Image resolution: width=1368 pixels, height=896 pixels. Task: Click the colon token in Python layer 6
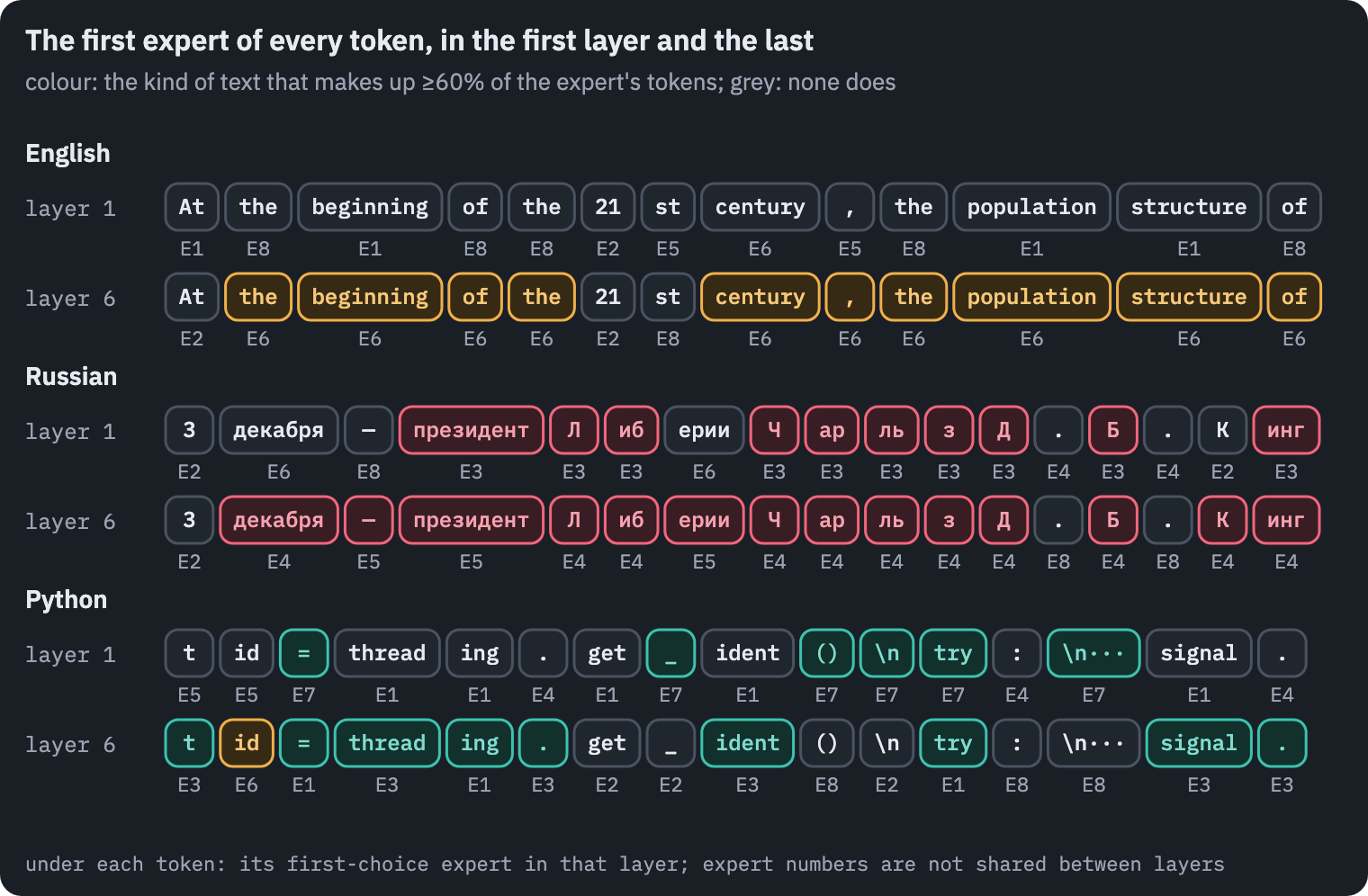[x=1017, y=743]
